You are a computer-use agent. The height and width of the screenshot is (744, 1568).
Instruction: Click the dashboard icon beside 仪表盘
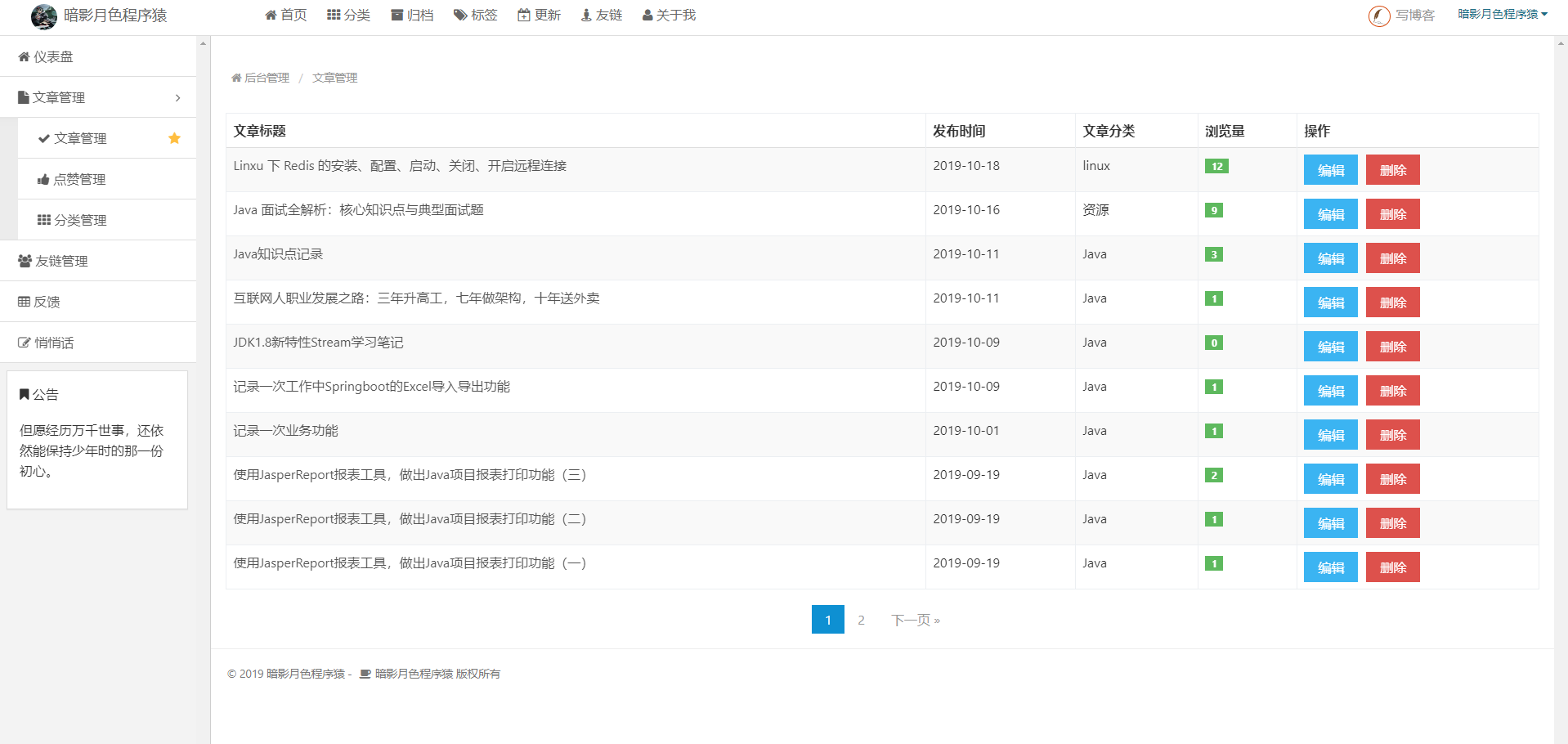point(21,56)
